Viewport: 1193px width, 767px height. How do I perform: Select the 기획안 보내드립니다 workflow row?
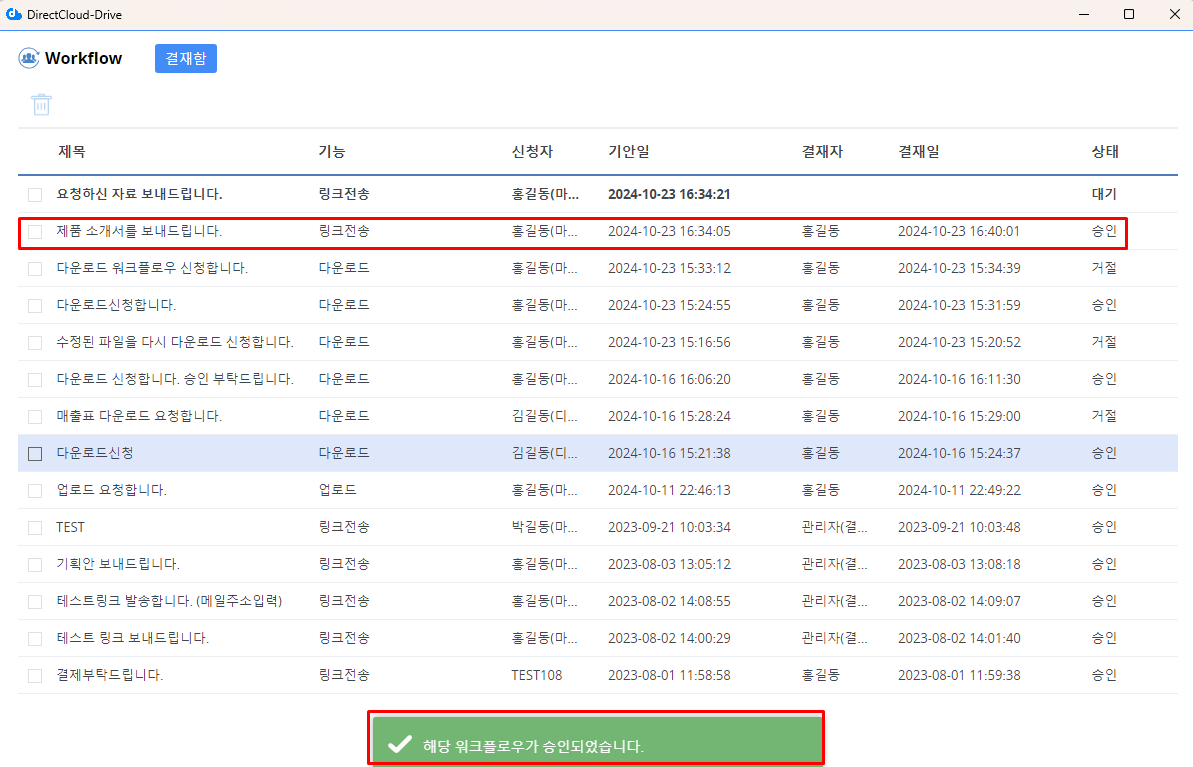point(118,564)
